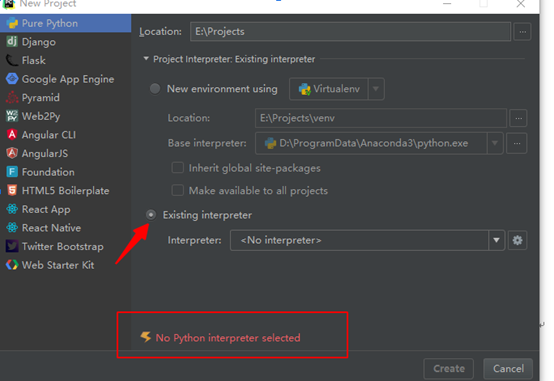Click the Pyramid framework icon
The height and width of the screenshot is (381, 554).
point(12,98)
